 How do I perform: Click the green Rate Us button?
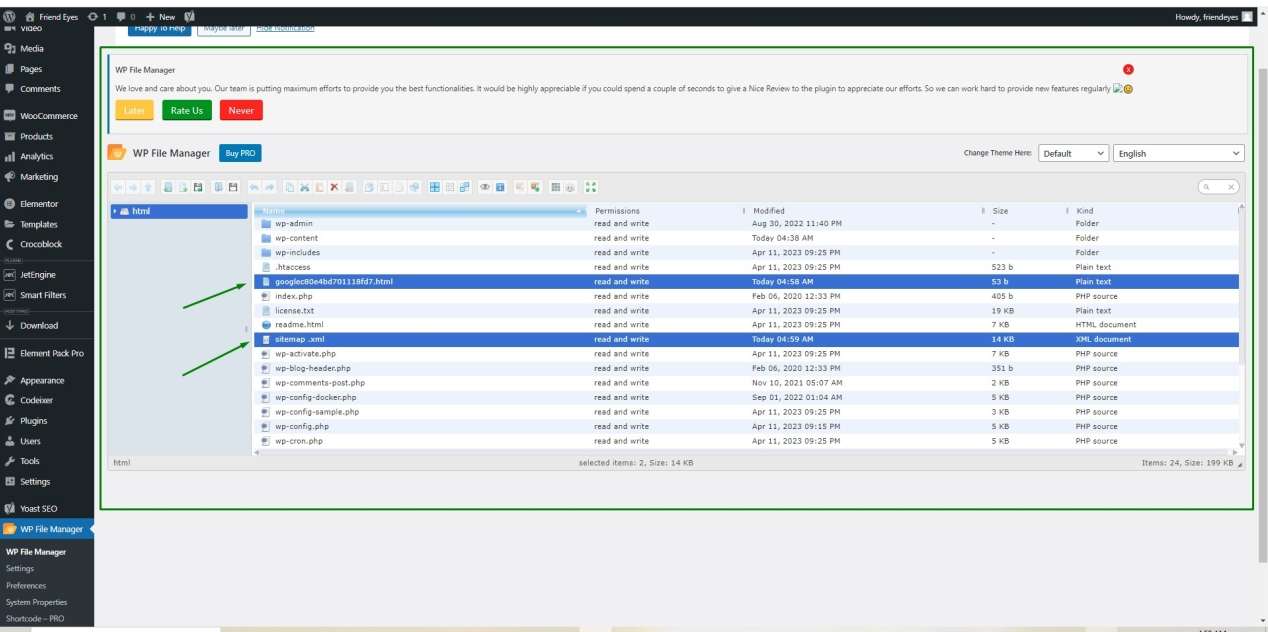coord(187,110)
